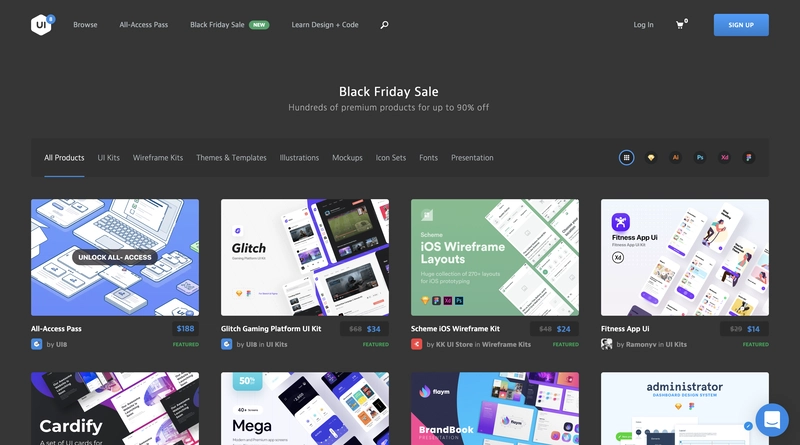Open UI Kits category link under Fitness App Ui

tap(676, 344)
